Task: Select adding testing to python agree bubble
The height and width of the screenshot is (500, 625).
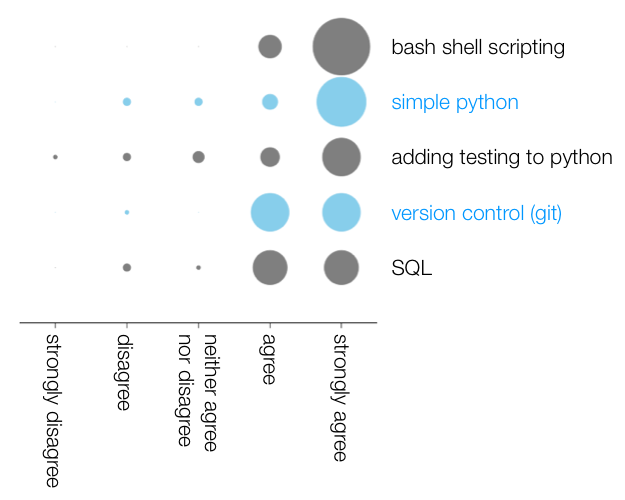Action: click(x=270, y=157)
